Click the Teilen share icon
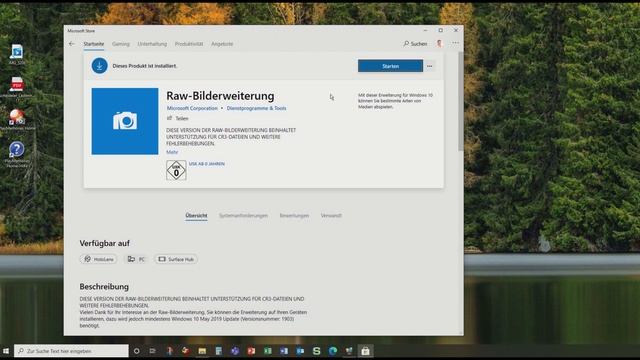This screenshot has height=360, width=640. point(169,118)
